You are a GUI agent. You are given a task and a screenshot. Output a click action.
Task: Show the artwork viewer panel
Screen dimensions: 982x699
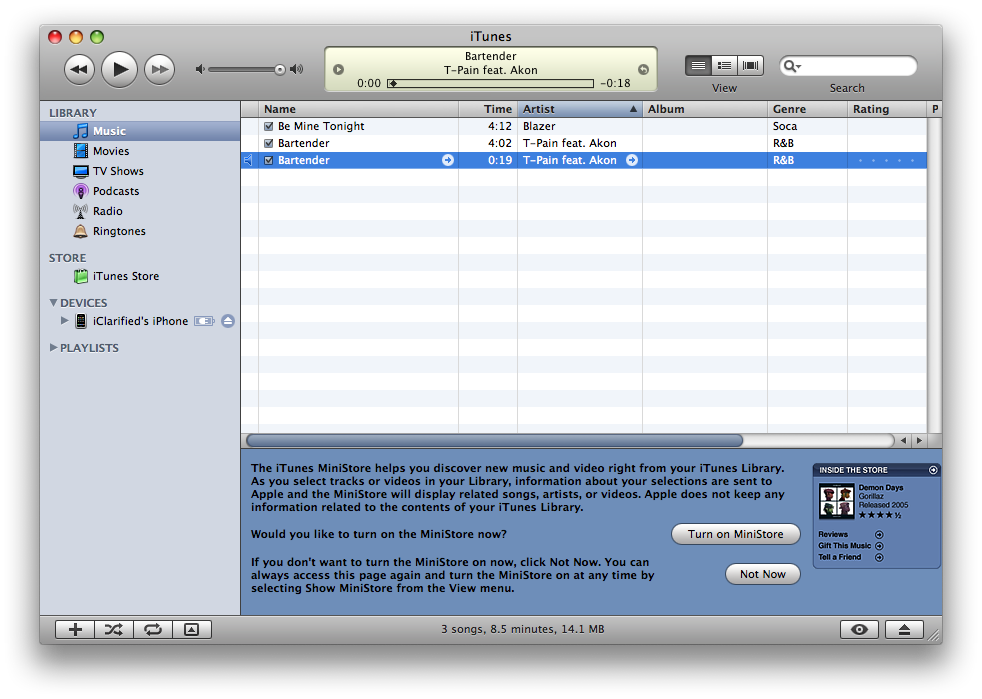191,629
